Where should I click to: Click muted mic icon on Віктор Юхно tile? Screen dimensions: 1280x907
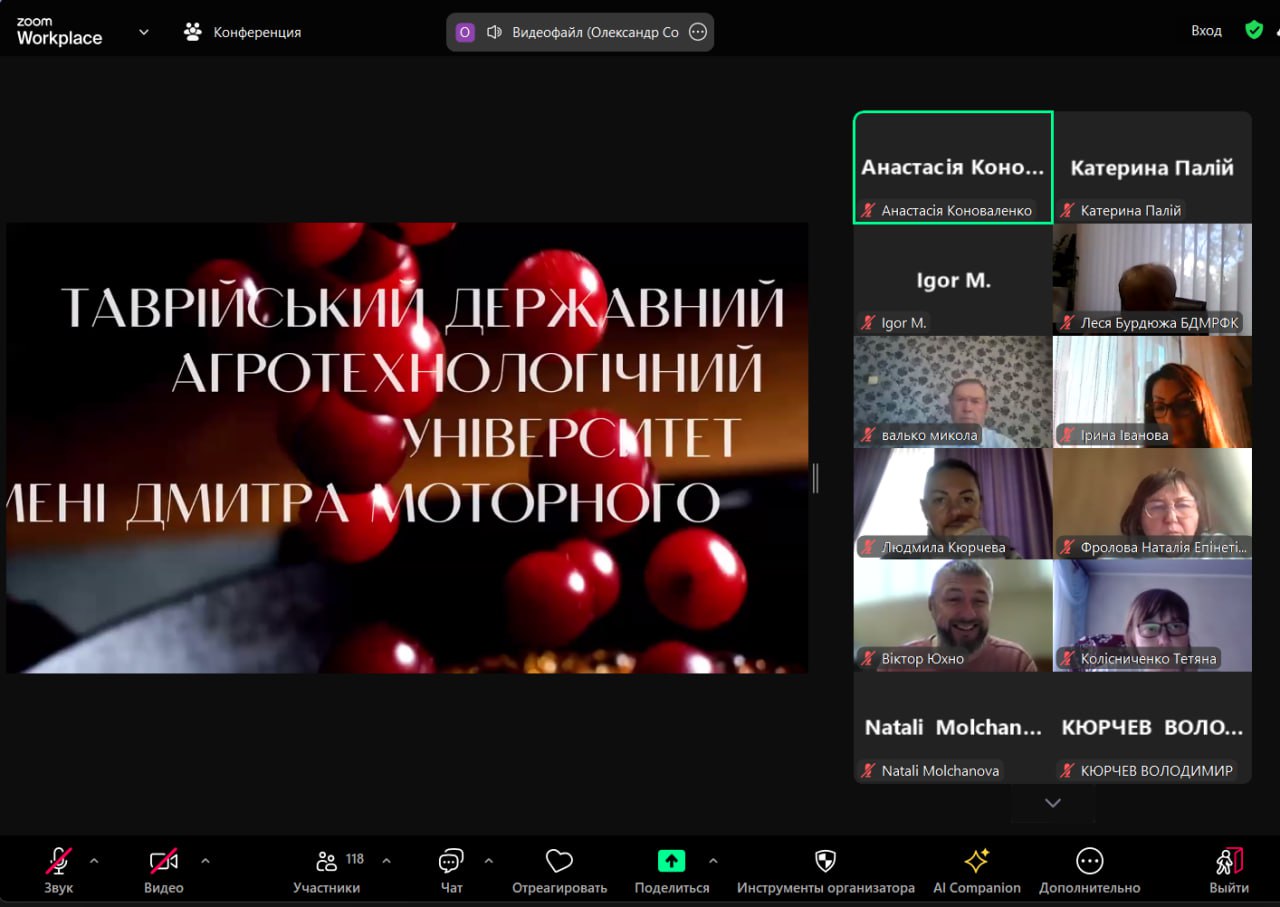click(868, 659)
